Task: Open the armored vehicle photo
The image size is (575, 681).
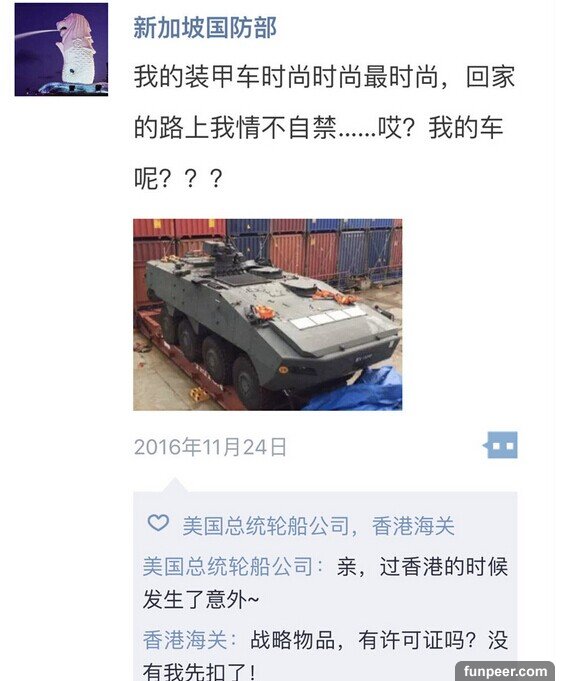Action: coord(268,314)
